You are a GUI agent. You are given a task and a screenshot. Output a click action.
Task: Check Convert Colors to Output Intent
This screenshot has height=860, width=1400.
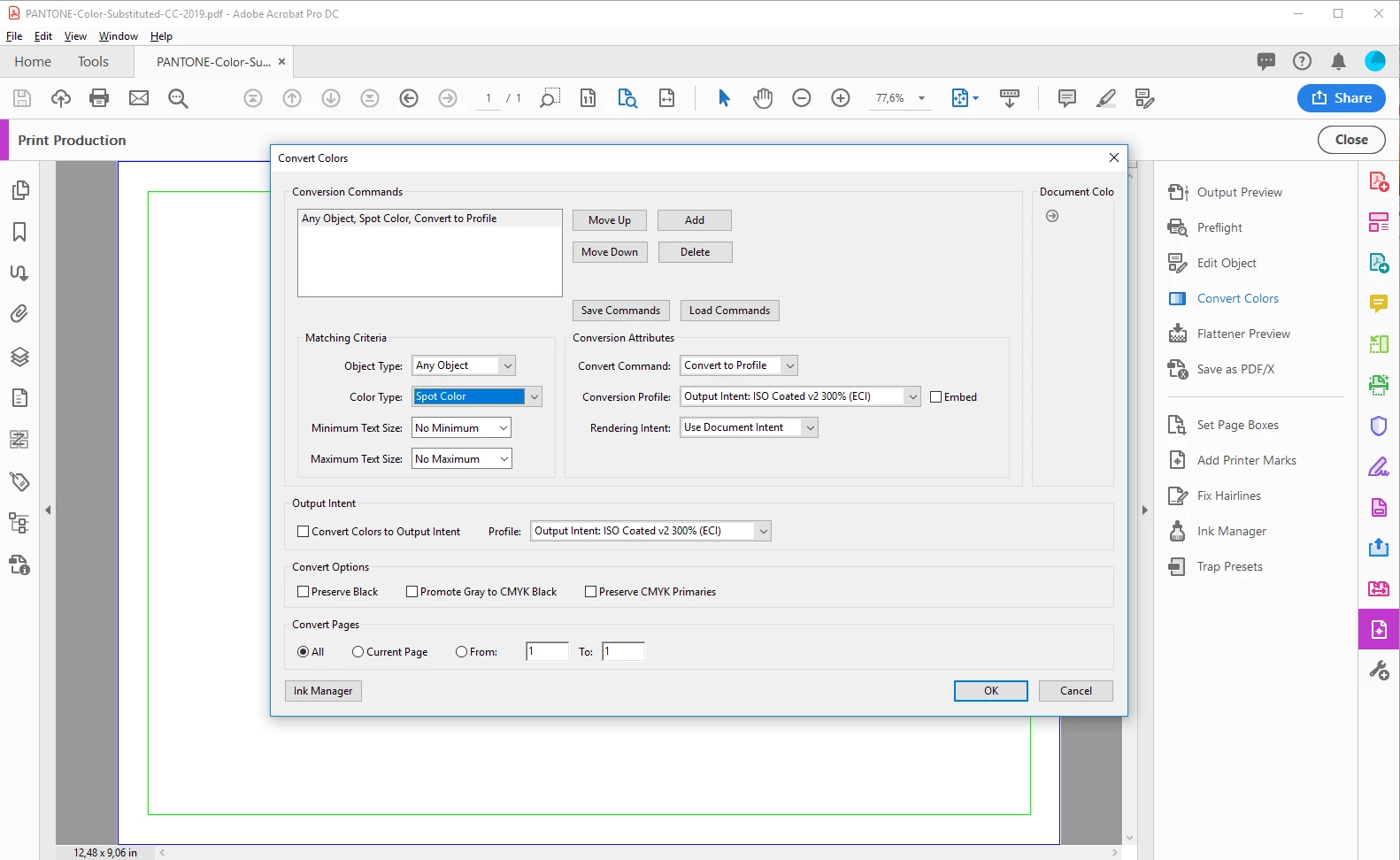[x=303, y=532]
